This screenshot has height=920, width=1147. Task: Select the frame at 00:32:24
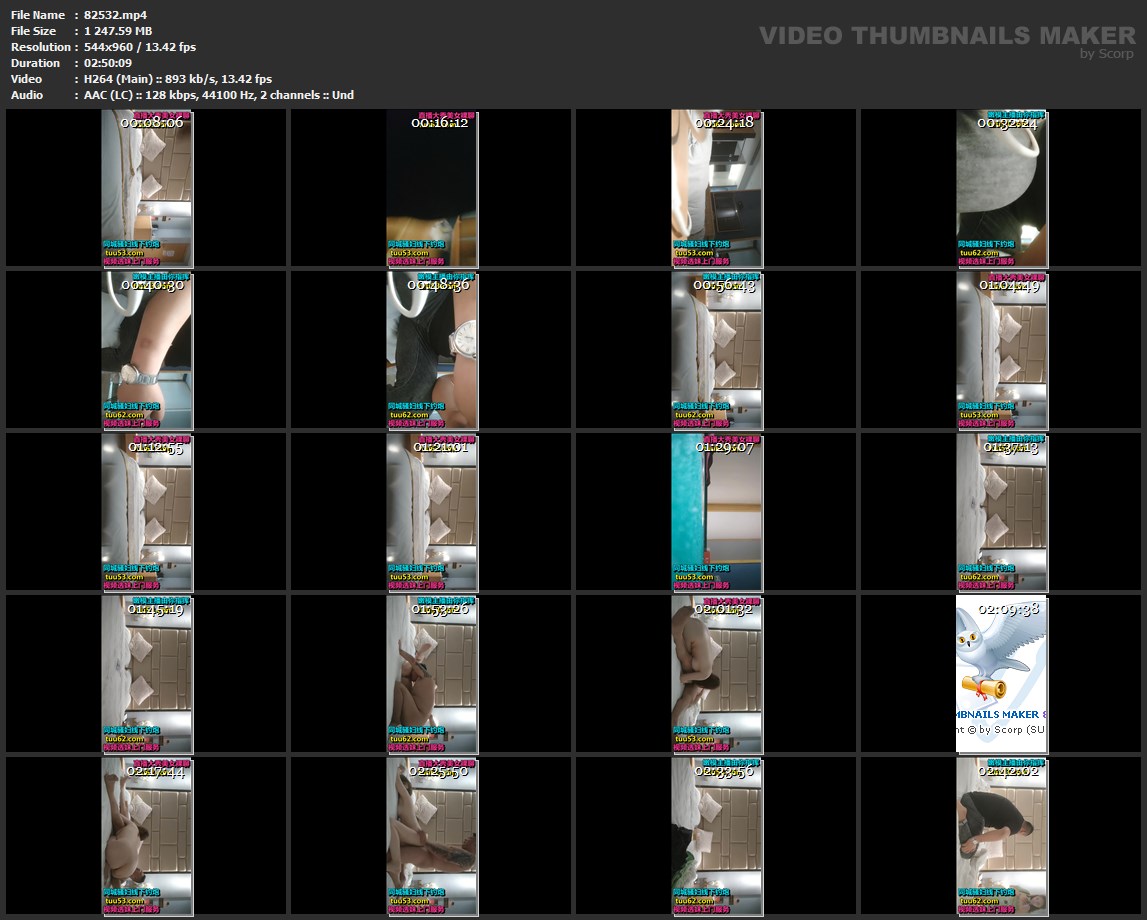pos(1002,188)
